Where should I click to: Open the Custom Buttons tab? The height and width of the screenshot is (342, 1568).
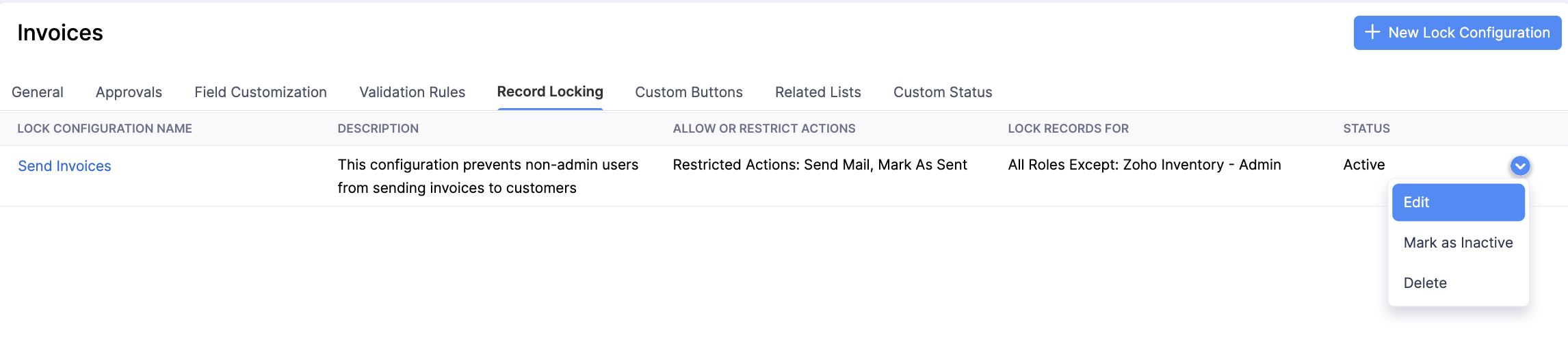tap(689, 92)
